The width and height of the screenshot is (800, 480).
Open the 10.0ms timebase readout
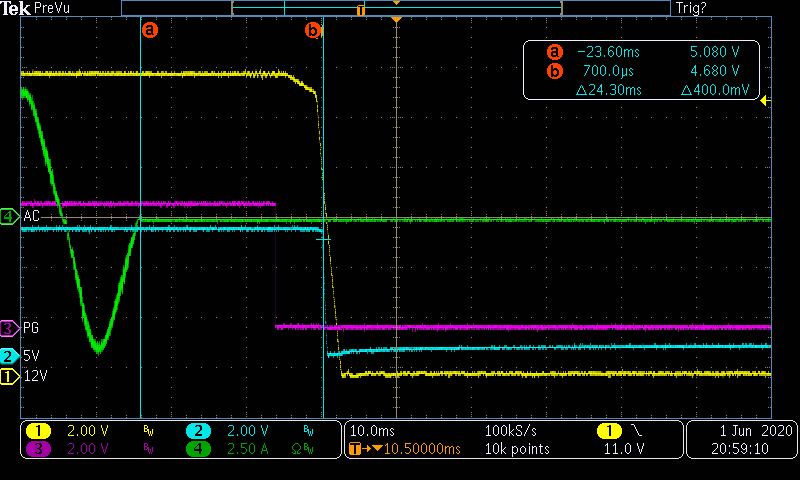370,431
